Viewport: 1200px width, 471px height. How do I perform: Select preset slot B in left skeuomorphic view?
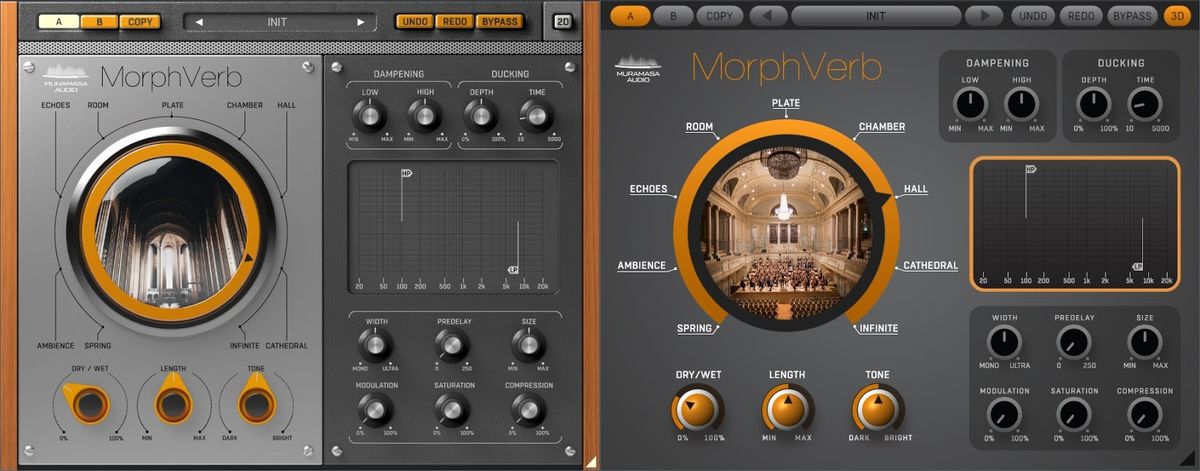[99, 21]
